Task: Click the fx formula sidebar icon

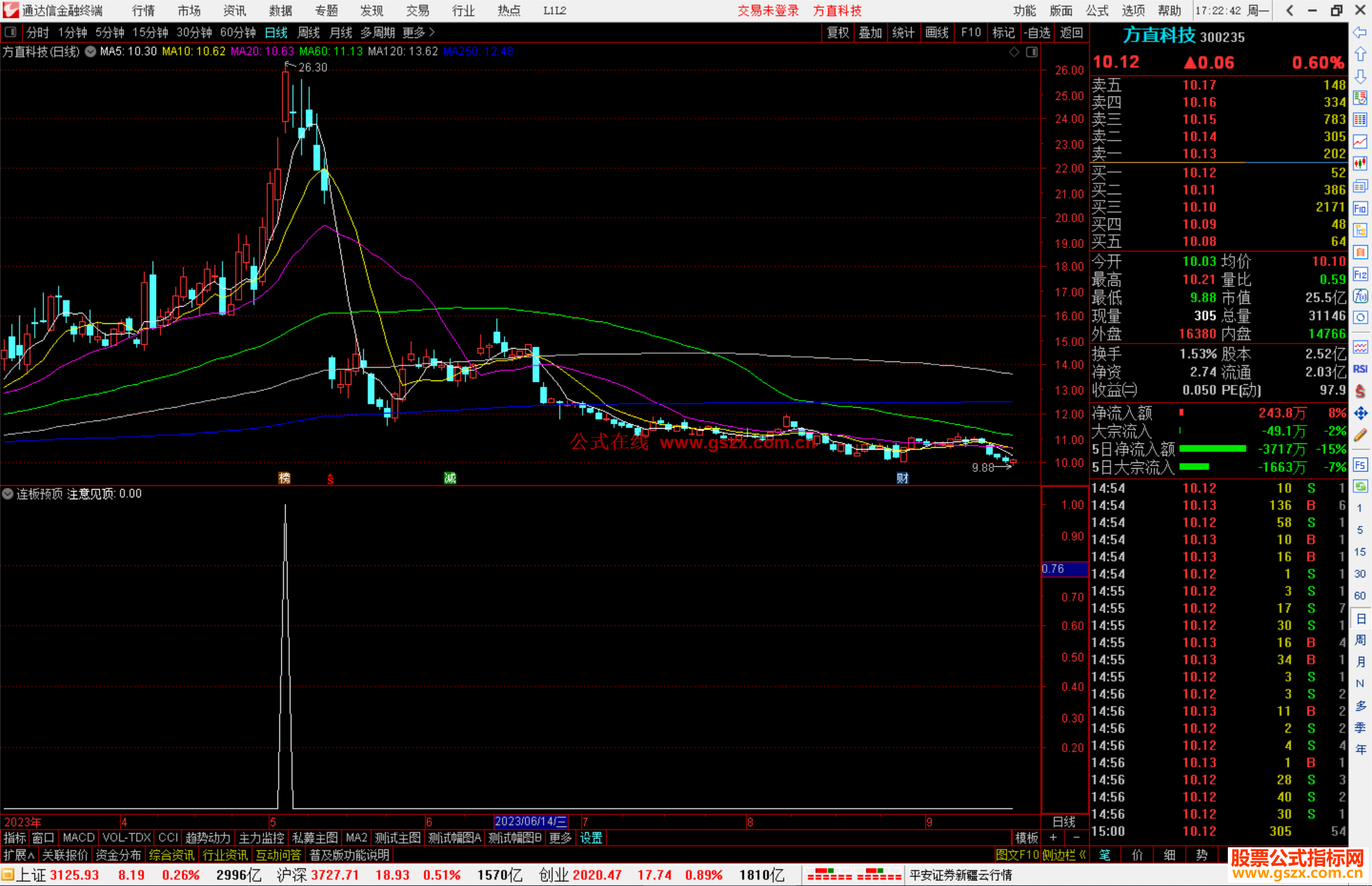Action: pyautogui.click(x=1360, y=296)
